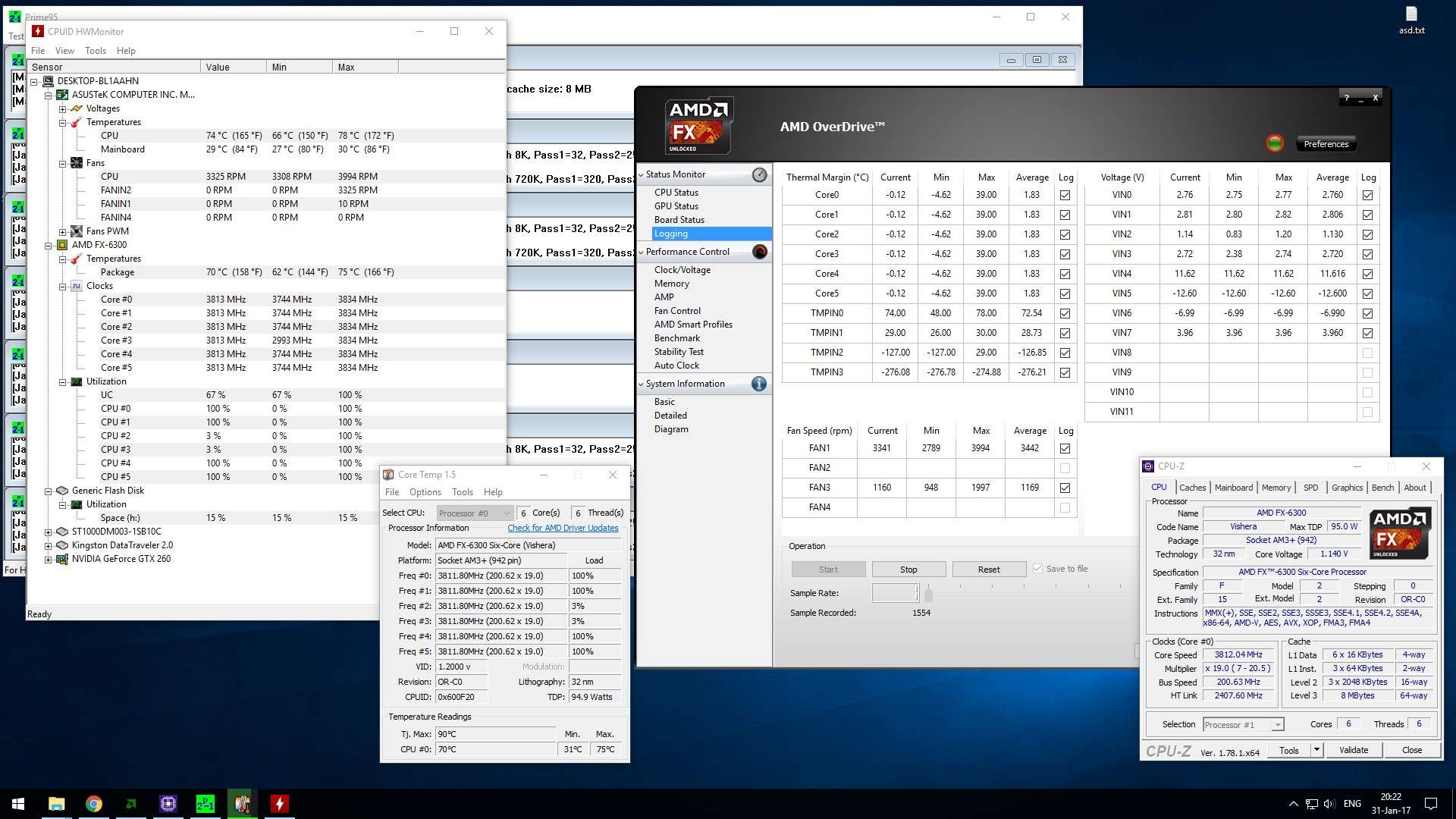Viewport: 1456px width, 819px height.
Task: Uncheck Log checkbox for TMPIN3
Action: [1065, 373]
